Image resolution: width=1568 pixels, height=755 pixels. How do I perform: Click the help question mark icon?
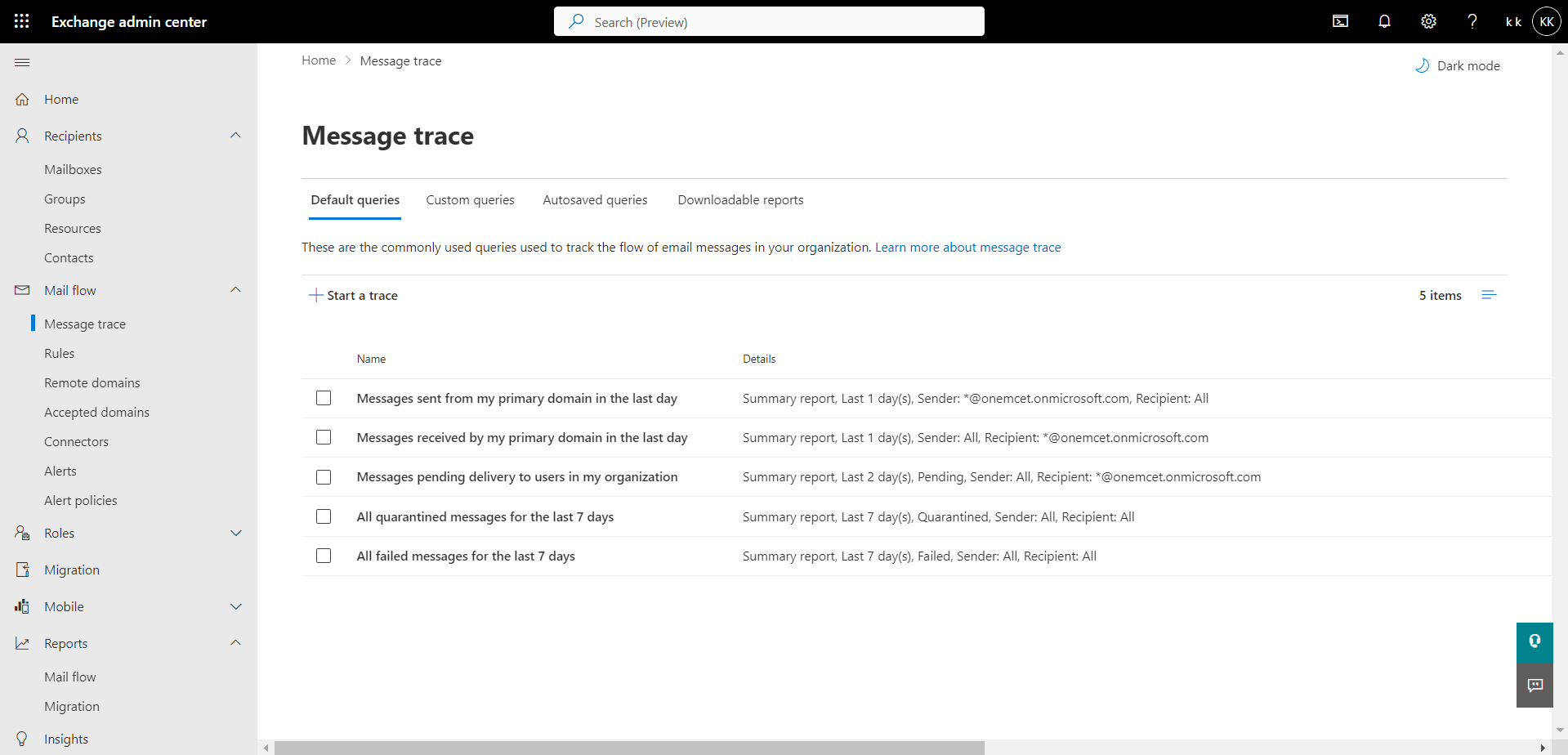[x=1472, y=21]
